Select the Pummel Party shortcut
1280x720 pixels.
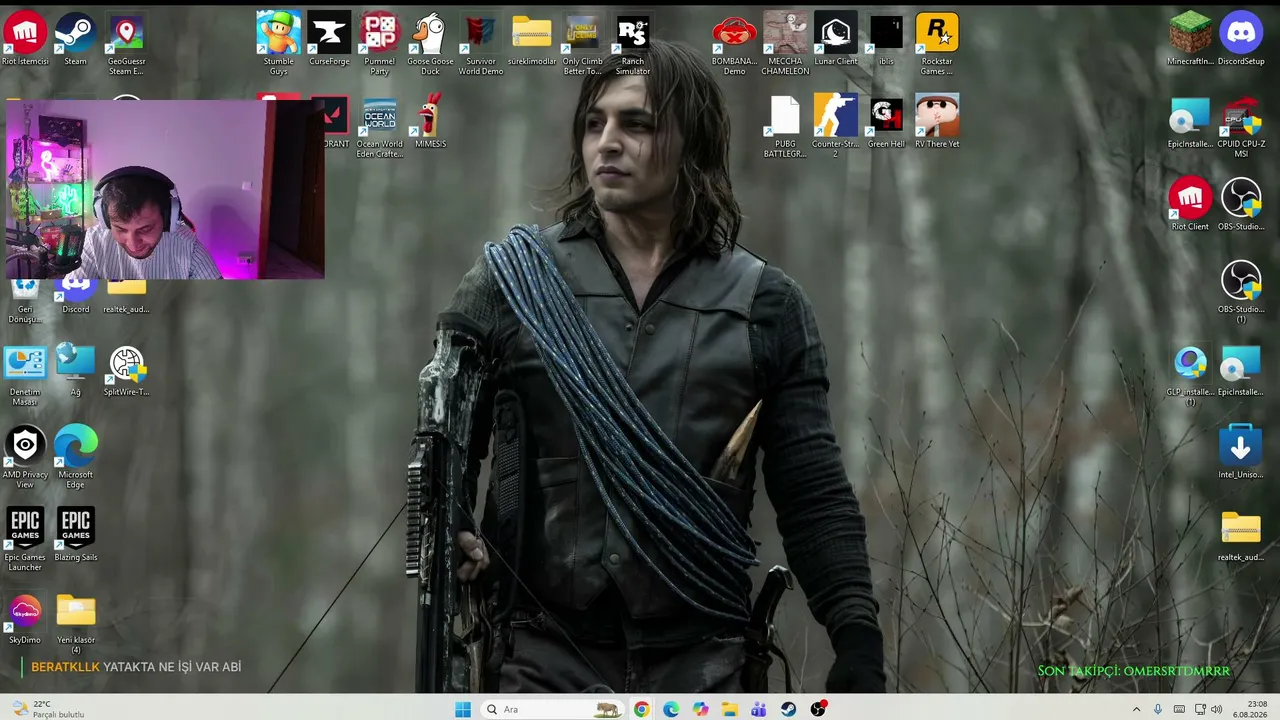(x=379, y=44)
